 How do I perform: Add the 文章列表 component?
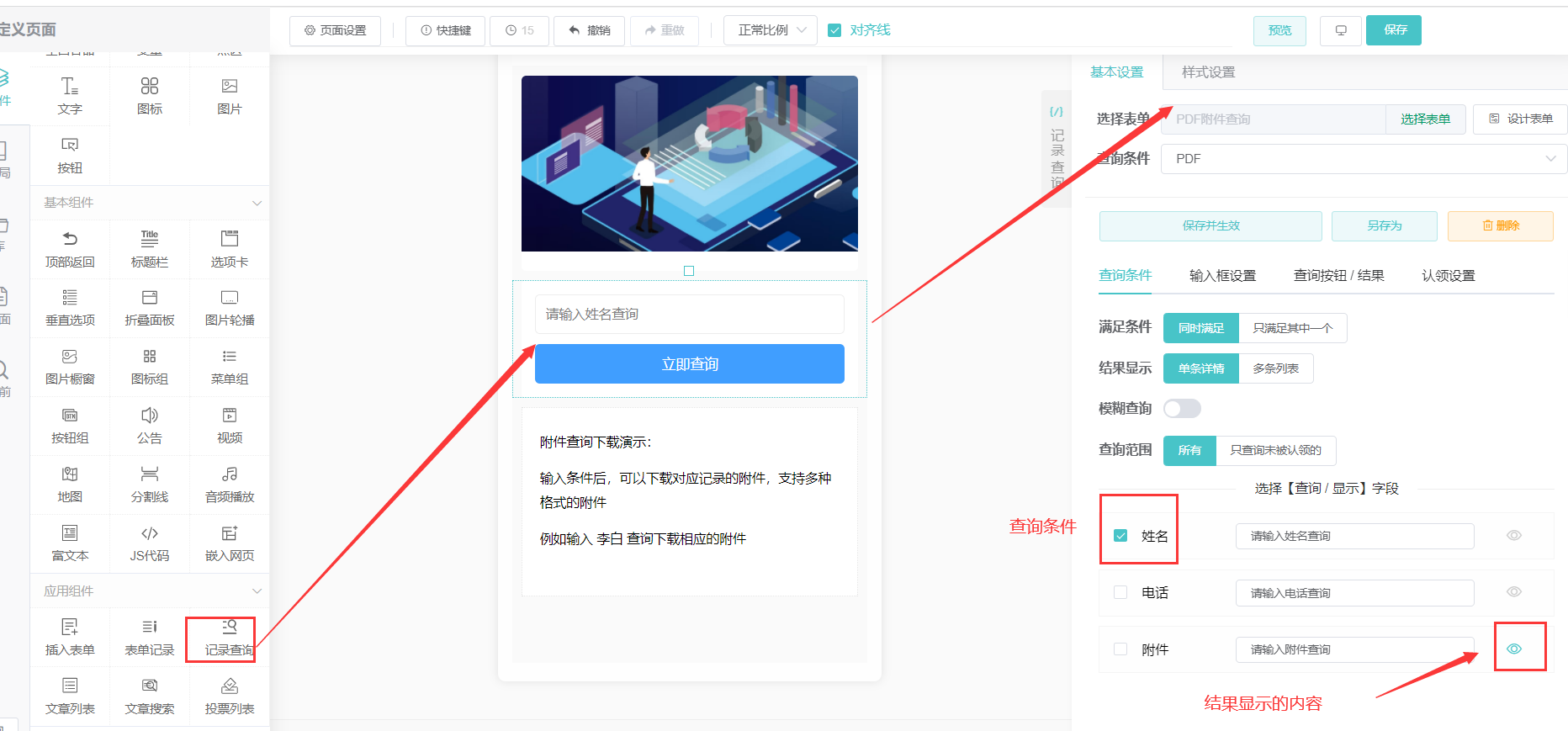70,697
